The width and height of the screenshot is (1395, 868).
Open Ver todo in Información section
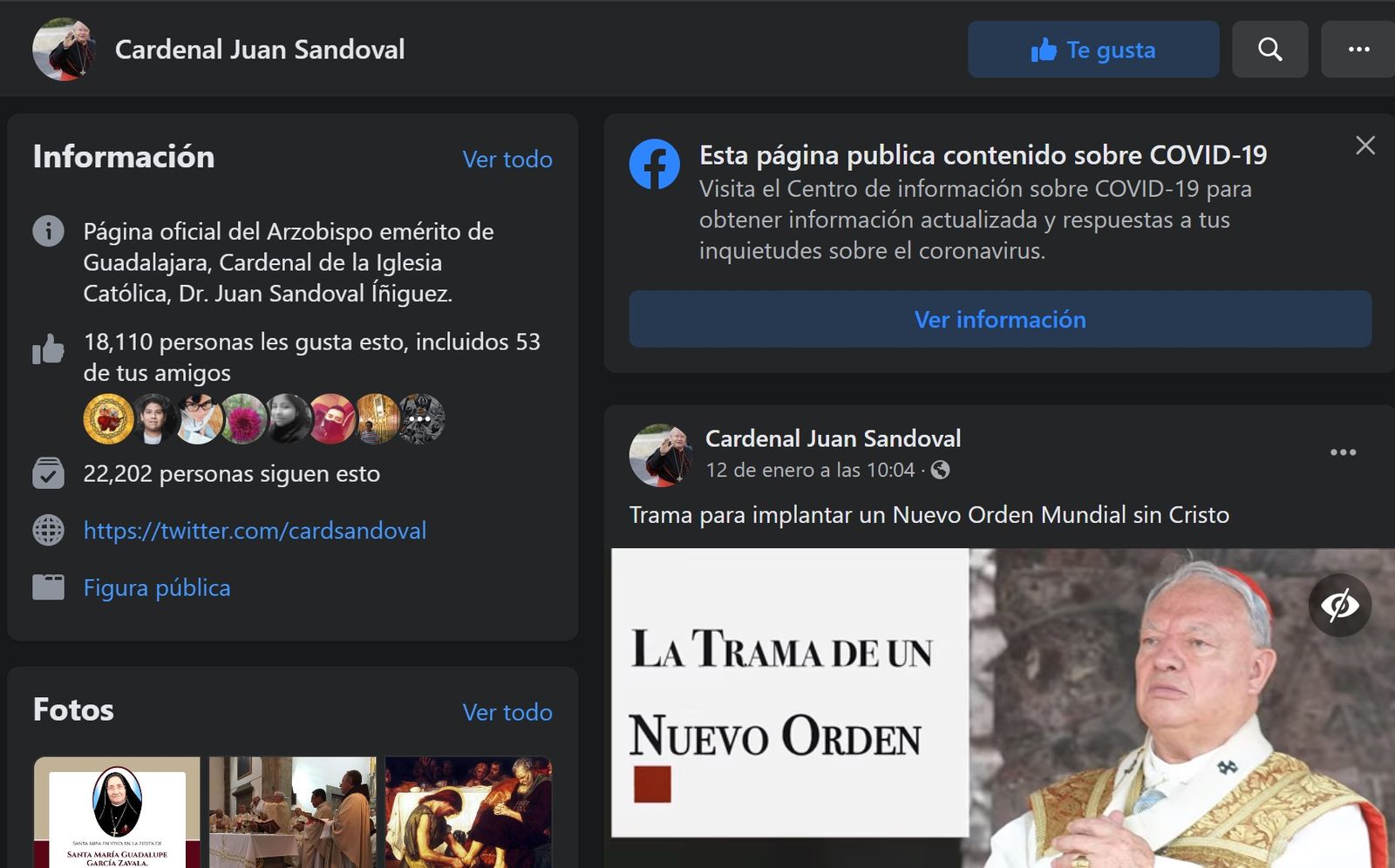point(507,159)
